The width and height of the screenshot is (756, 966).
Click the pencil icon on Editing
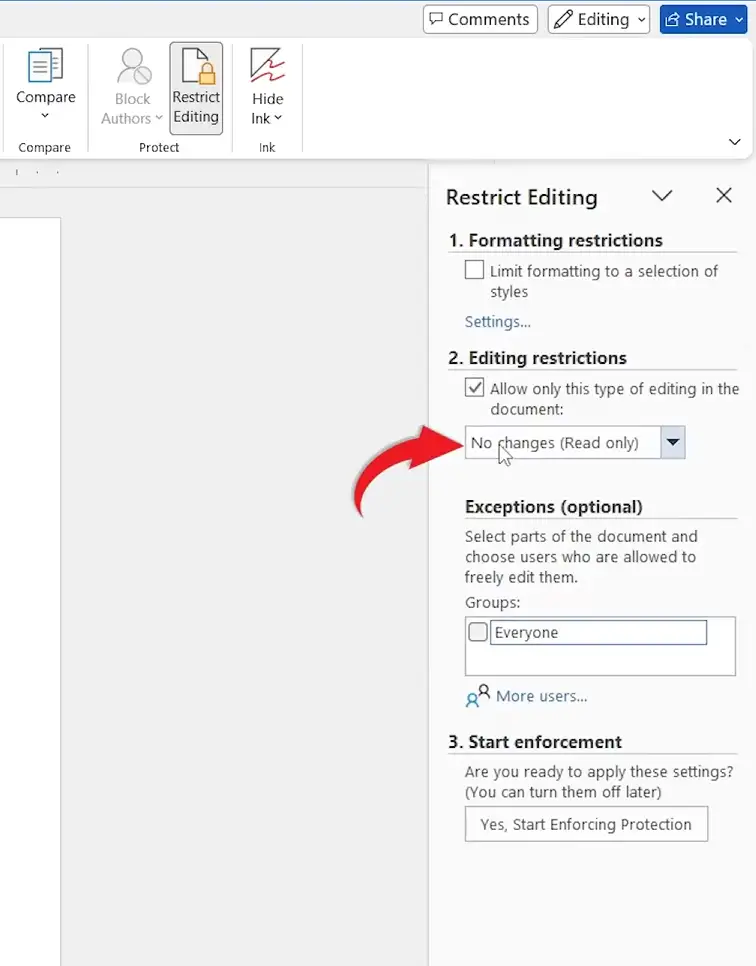point(563,19)
